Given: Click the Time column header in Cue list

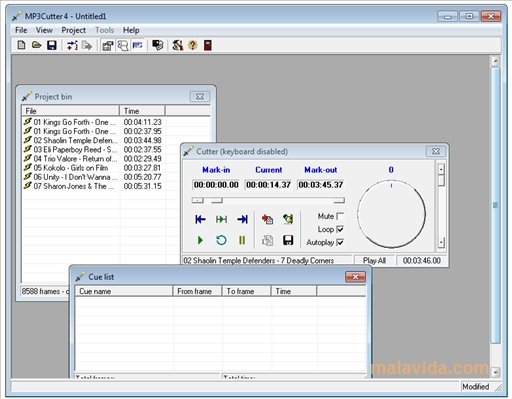Looking at the screenshot, I should click(294, 291).
